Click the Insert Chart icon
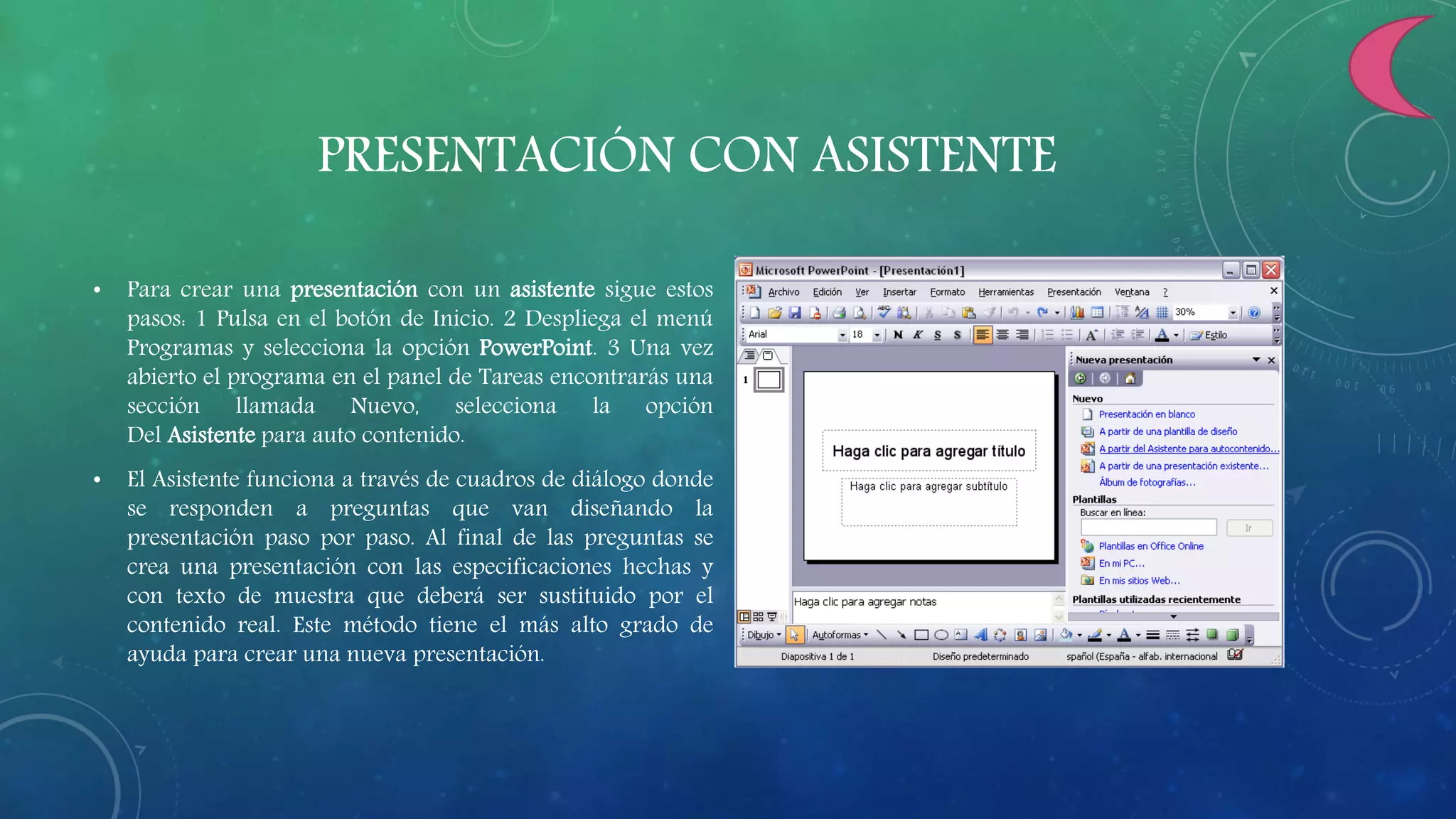This screenshot has height=819, width=1456. [x=1078, y=313]
